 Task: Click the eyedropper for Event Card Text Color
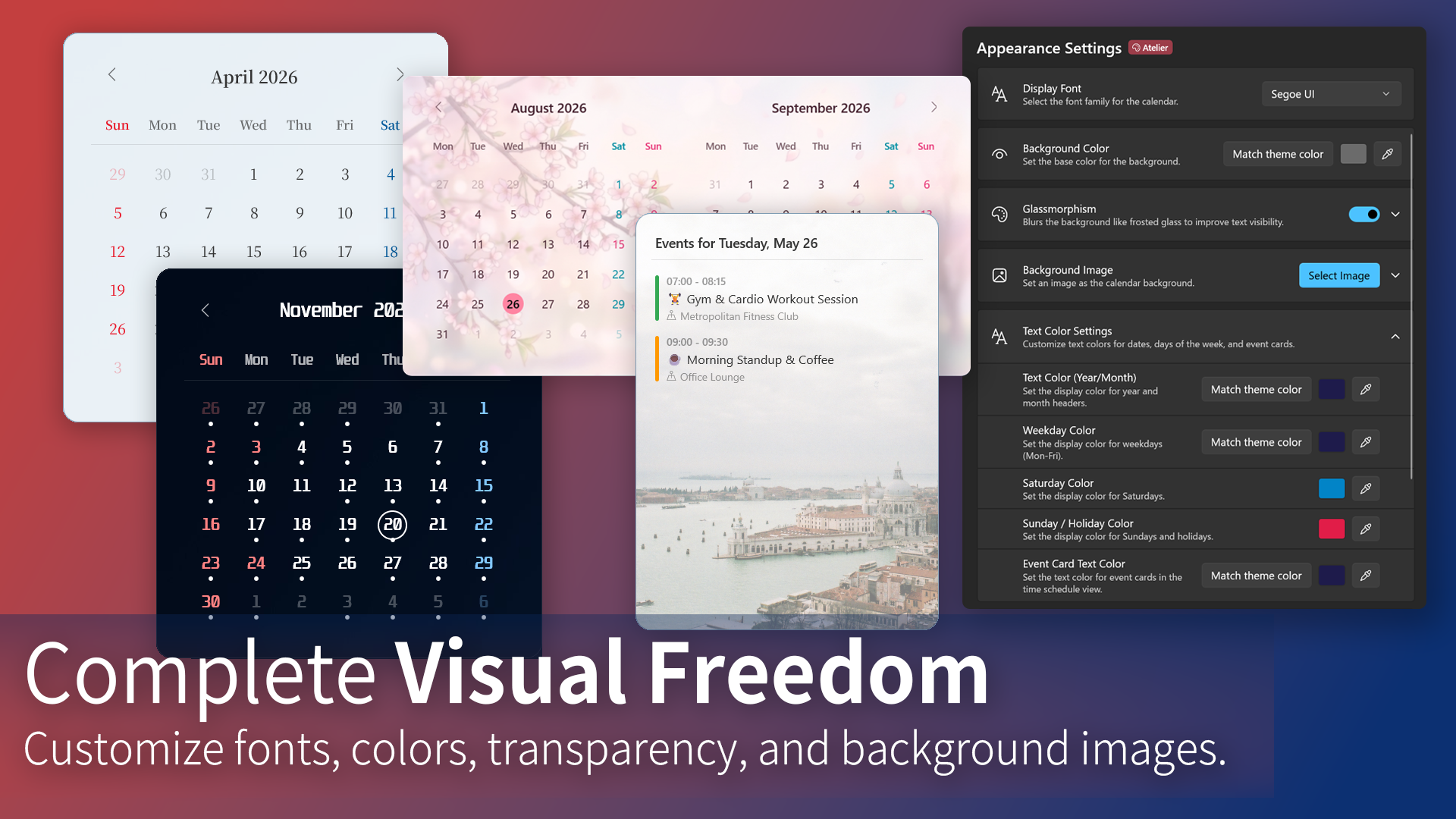tap(1366, 576)
